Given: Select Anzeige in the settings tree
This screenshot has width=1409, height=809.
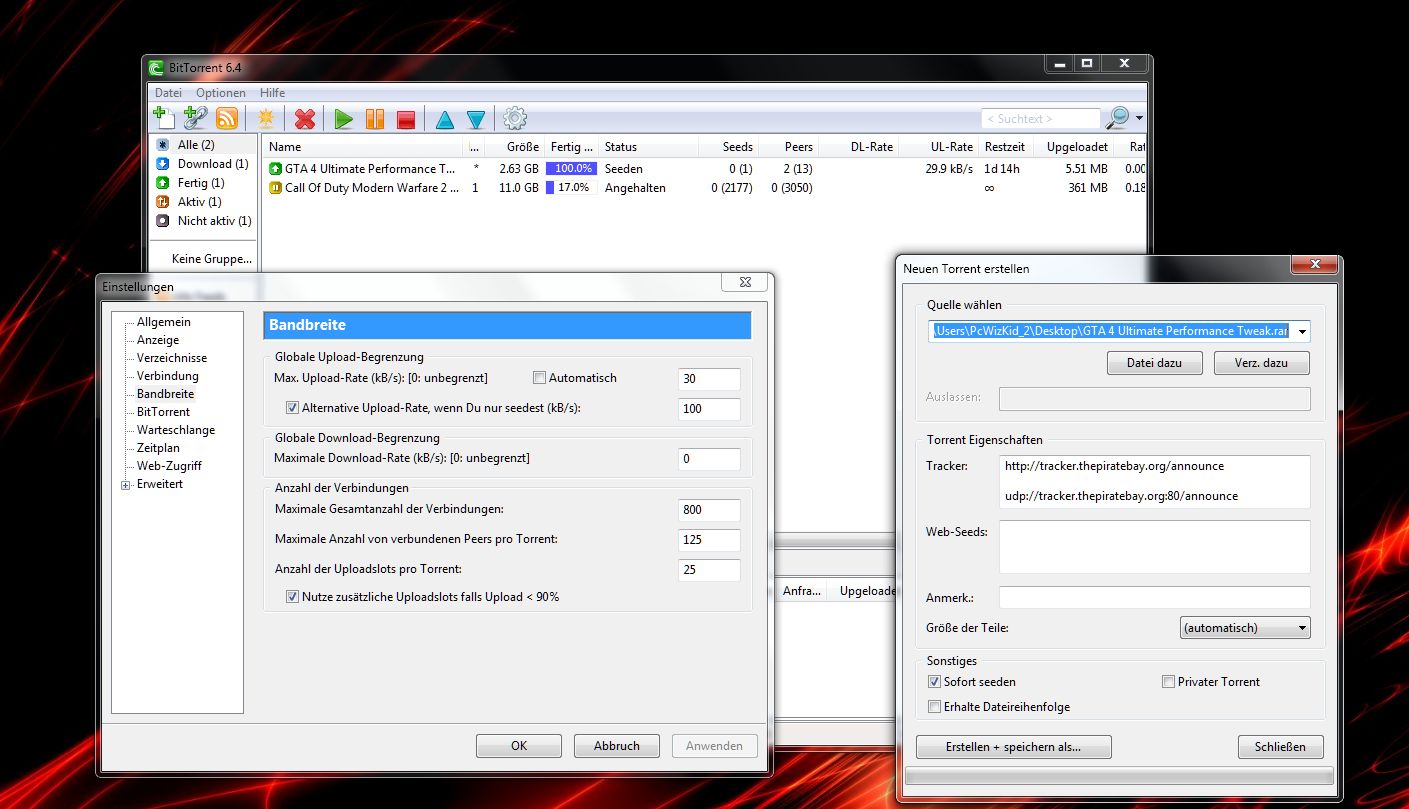Looking at the screenshot, I should [158, 340].
